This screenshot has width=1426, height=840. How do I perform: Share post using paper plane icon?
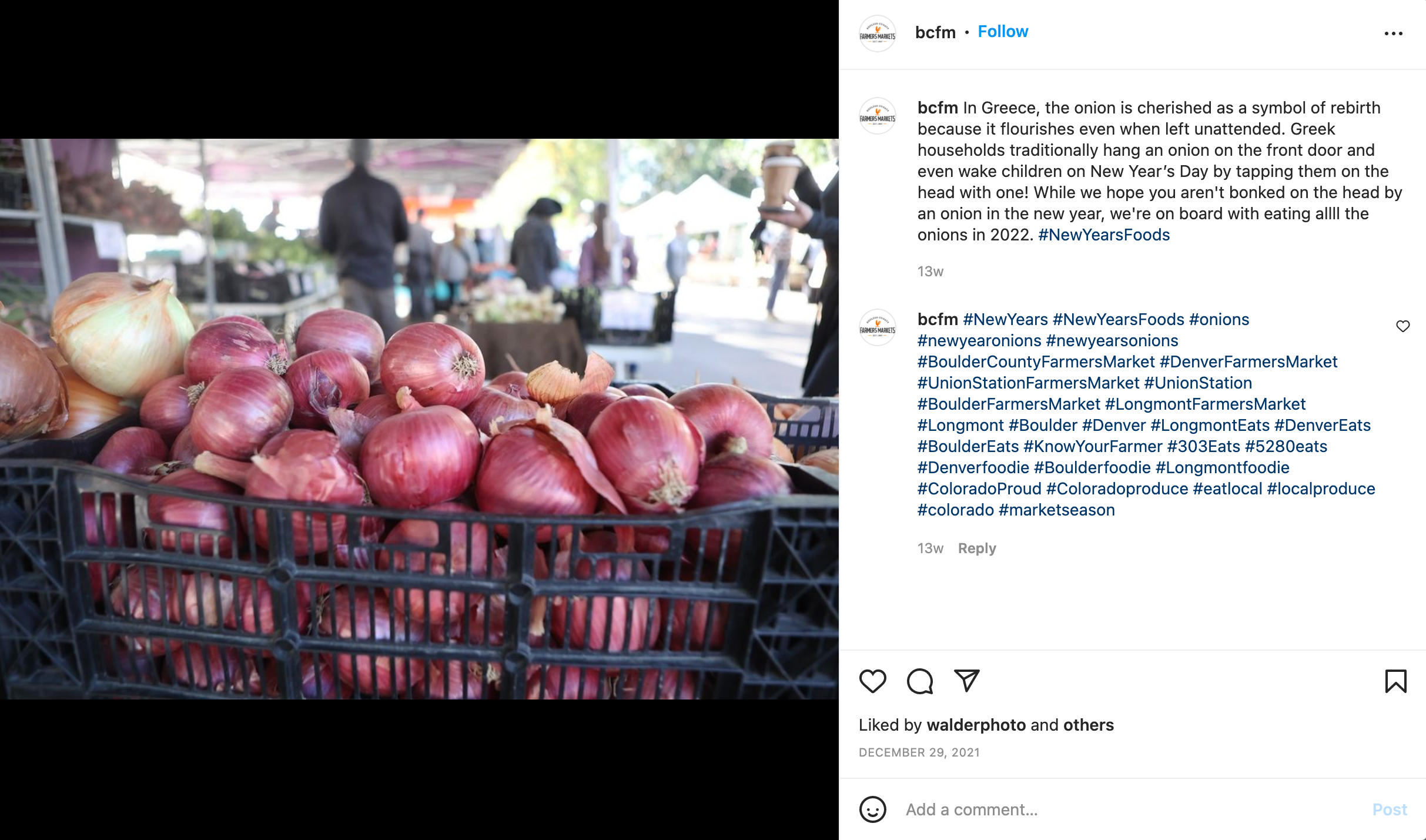pos(967,681)
